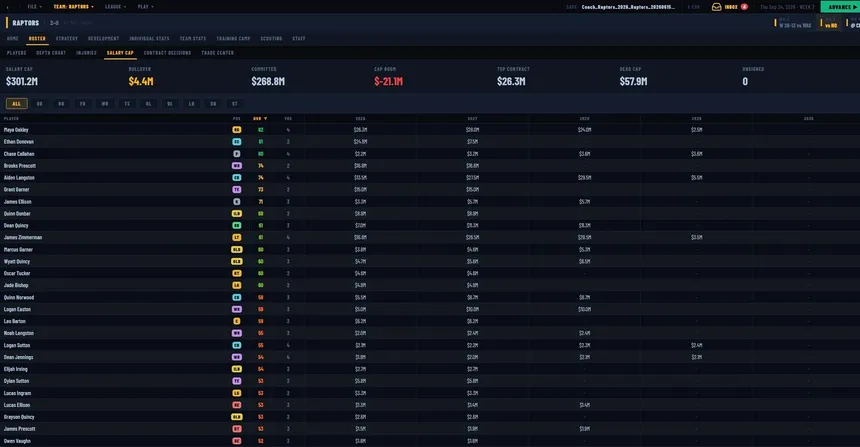Click Quinn Dunbar's ILB position badge
The width and height of the screenshot is (860, 447).
236,213
